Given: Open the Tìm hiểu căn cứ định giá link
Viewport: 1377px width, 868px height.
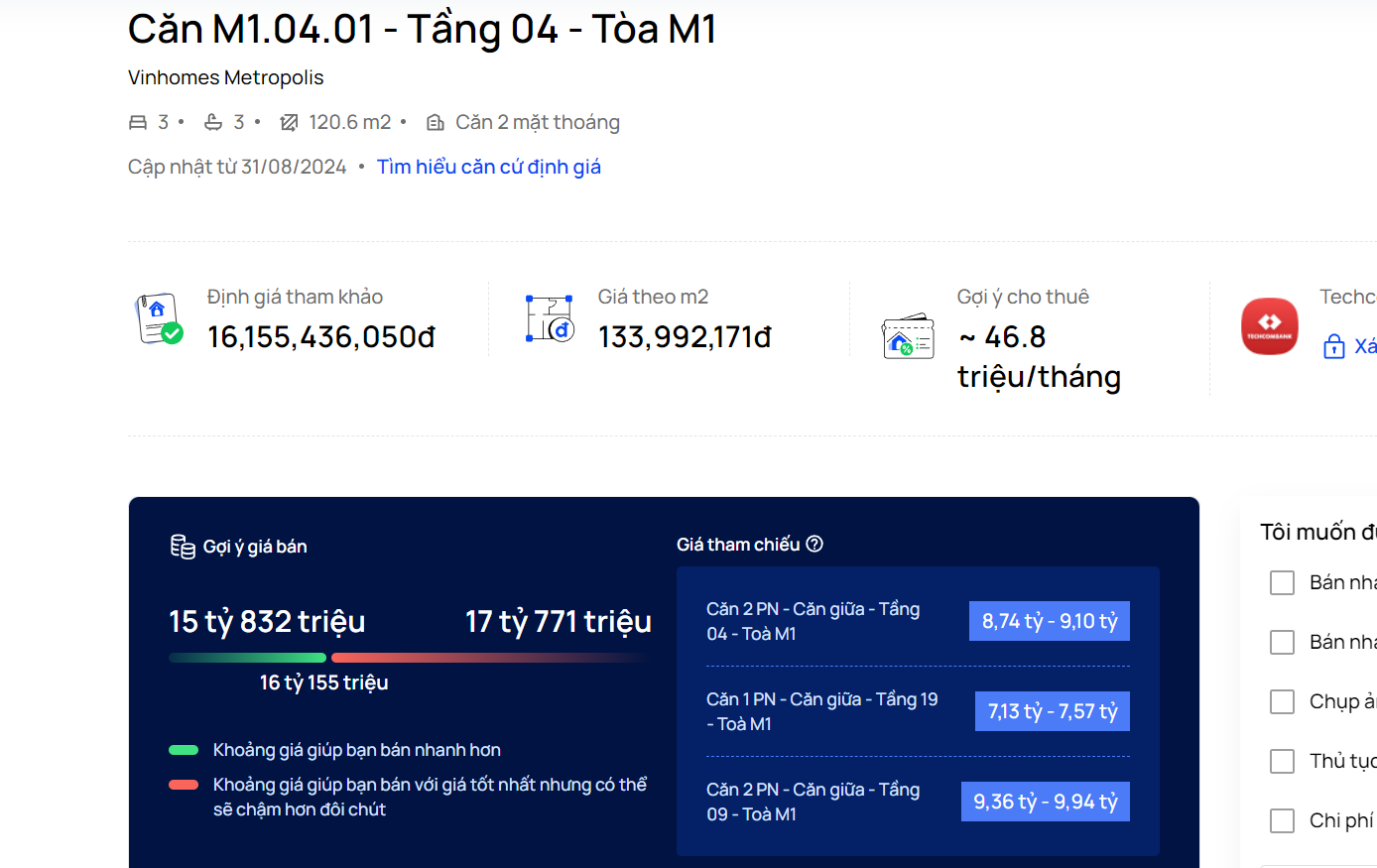Looking at the screenshot, I should (489, 167).
